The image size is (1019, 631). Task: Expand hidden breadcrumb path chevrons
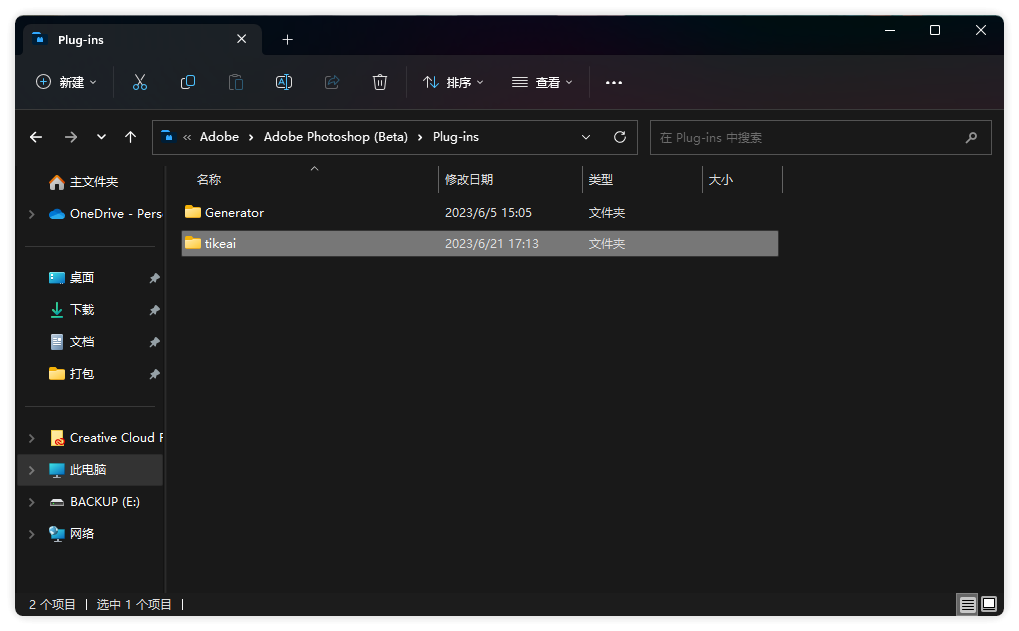tap(187, 137)
